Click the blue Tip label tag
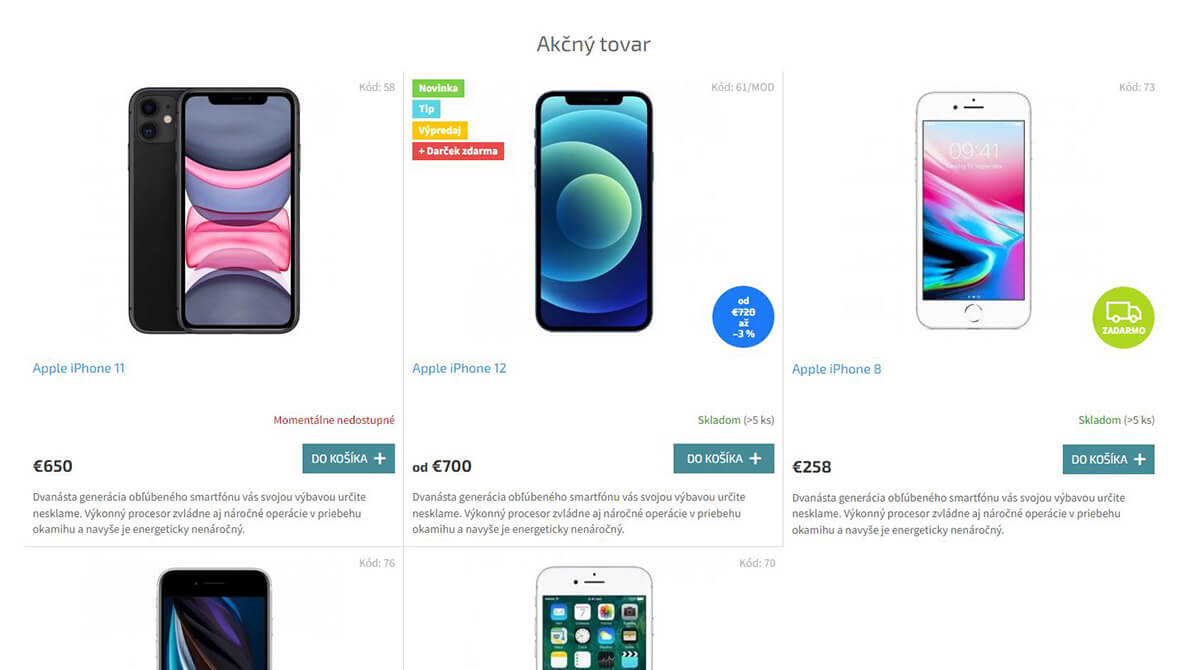 [x=426, y=109]
